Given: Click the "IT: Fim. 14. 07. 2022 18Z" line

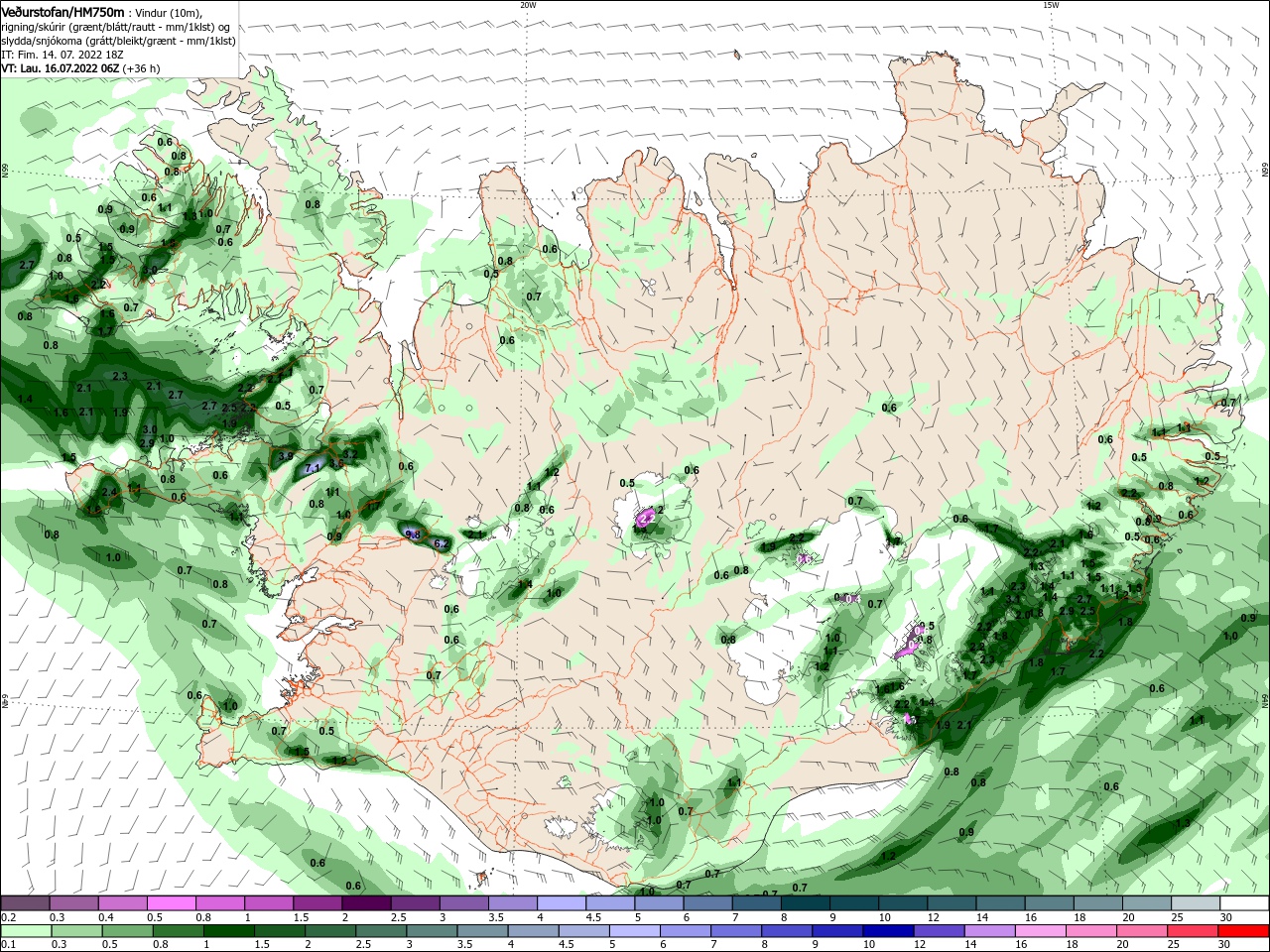Looking at the screenshot, I should (61, 55).
